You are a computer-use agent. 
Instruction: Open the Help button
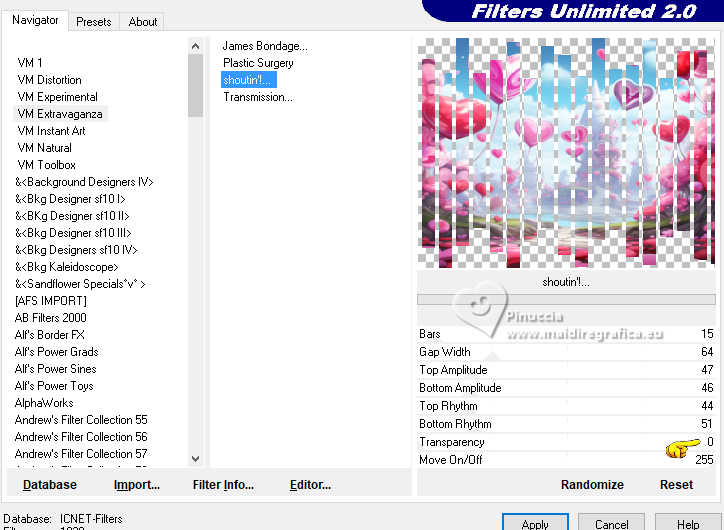[x=688, y=523]
